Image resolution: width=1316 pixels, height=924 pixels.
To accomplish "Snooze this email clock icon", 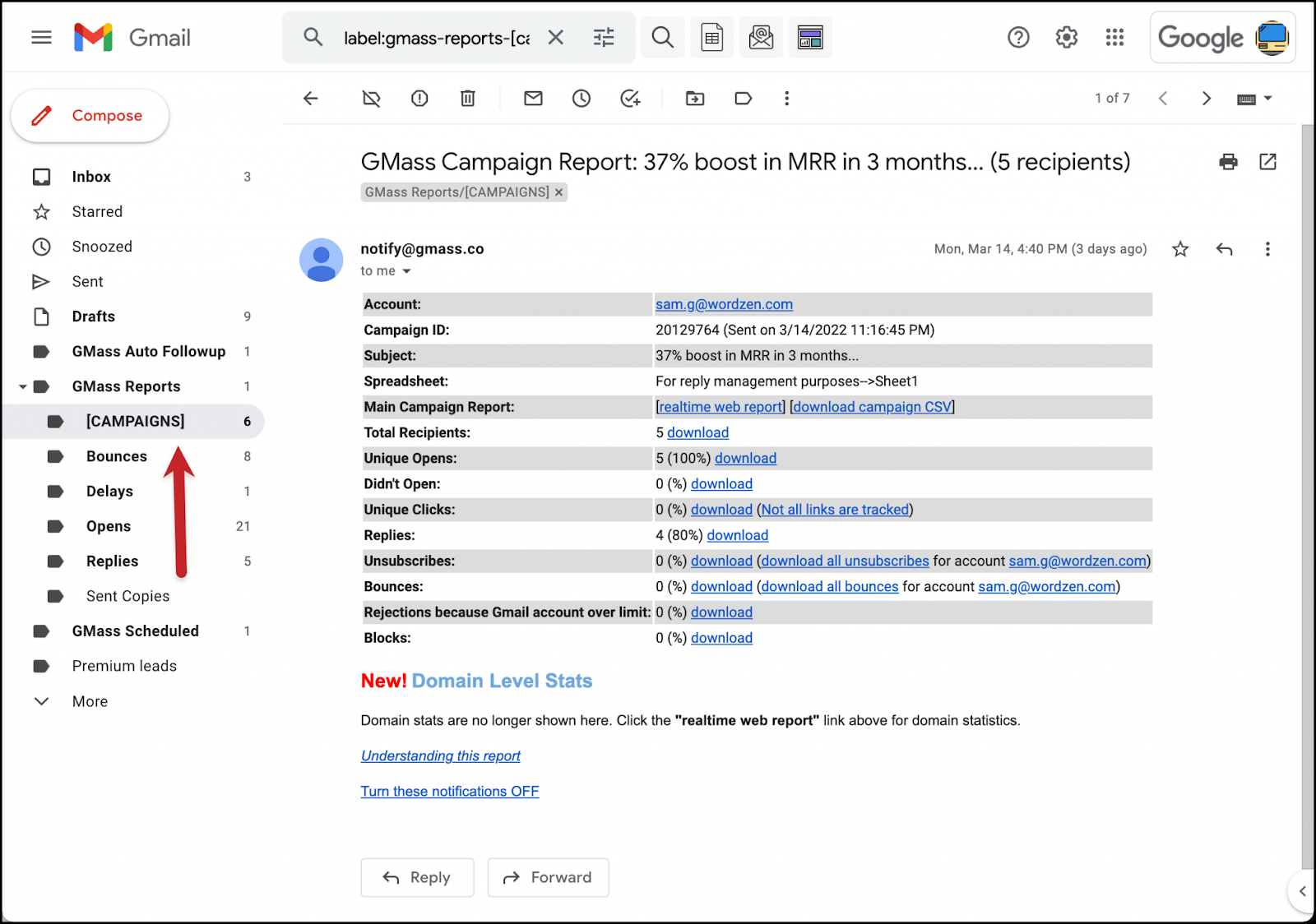I will point(582,99).
